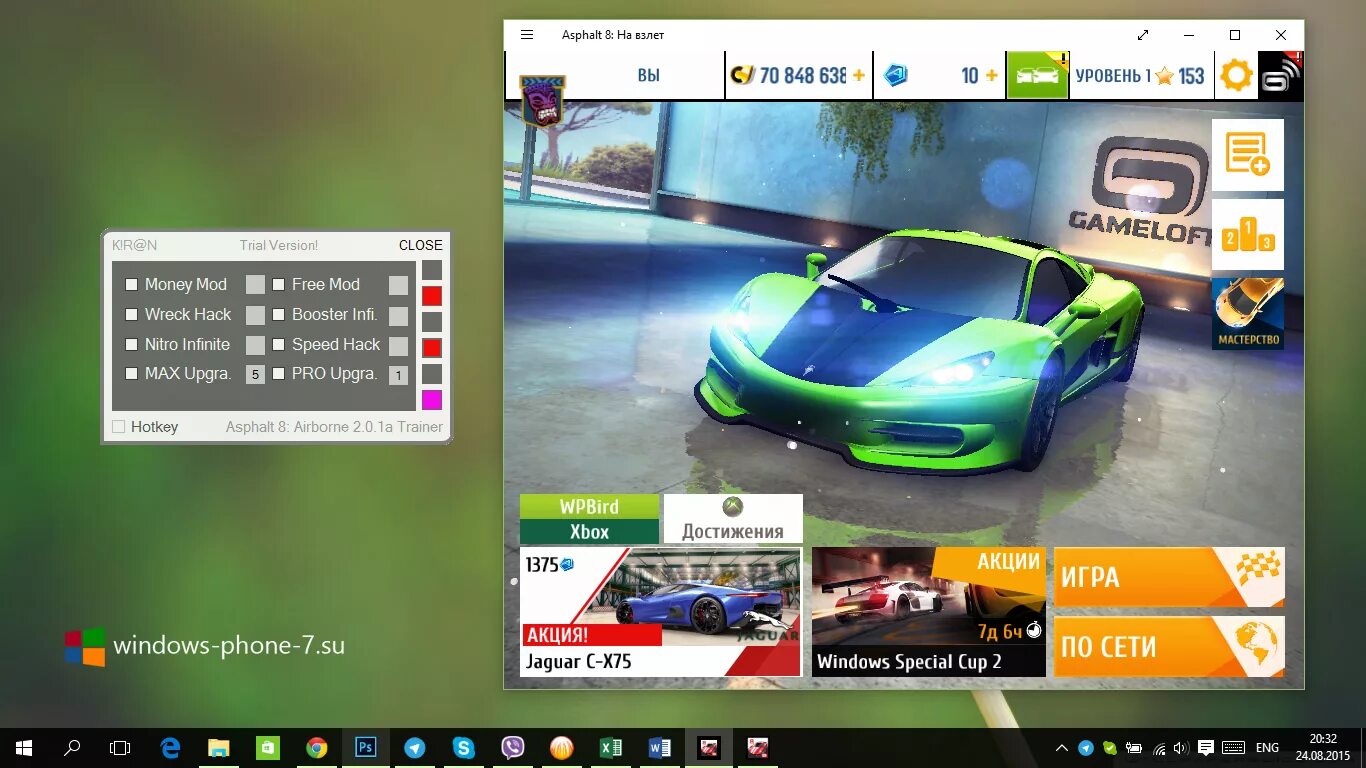This screenshot has height=768, width=1366.
Task: Click CLOSE on the trainer window
Action: tap(420, 245)
